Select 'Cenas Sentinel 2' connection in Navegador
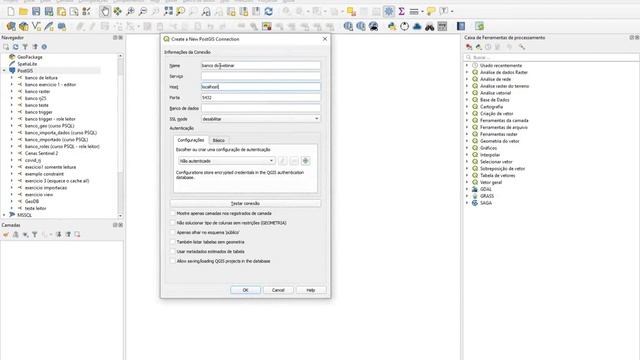 click(x=41, y=153)
